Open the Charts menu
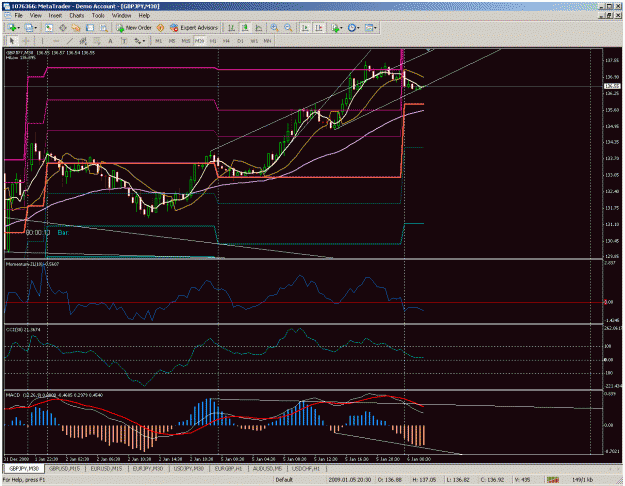 tap(77, 15)
